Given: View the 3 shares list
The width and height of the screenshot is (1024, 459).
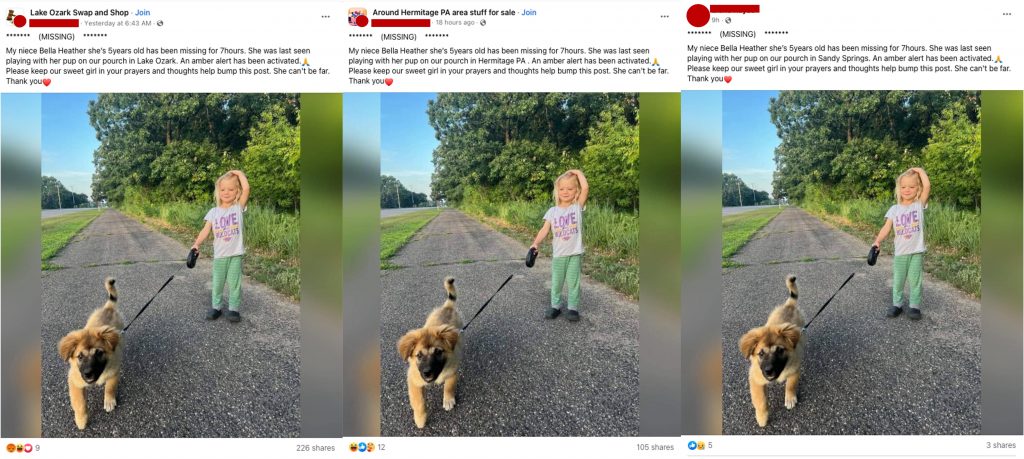Looking at the screenshot, I should click(x=1001, y=445).
